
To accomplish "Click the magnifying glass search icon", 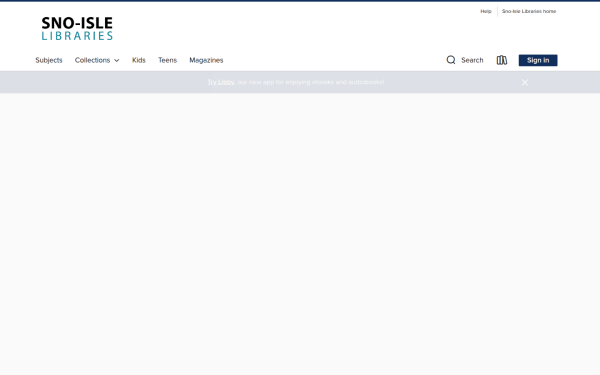I will 451,60.
